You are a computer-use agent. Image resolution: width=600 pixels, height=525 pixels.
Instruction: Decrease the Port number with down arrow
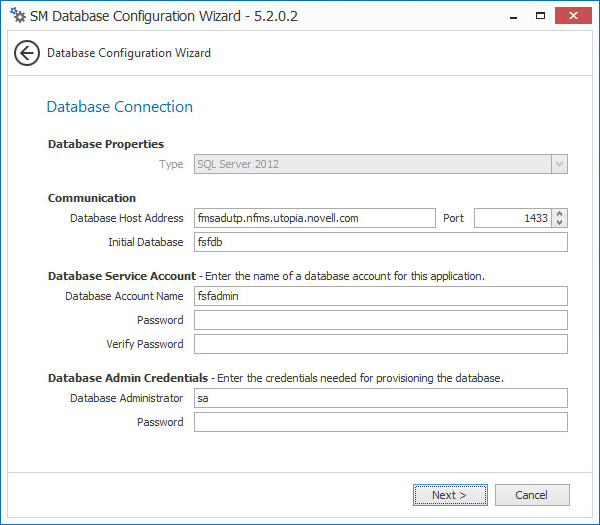[x=559, y=222]
